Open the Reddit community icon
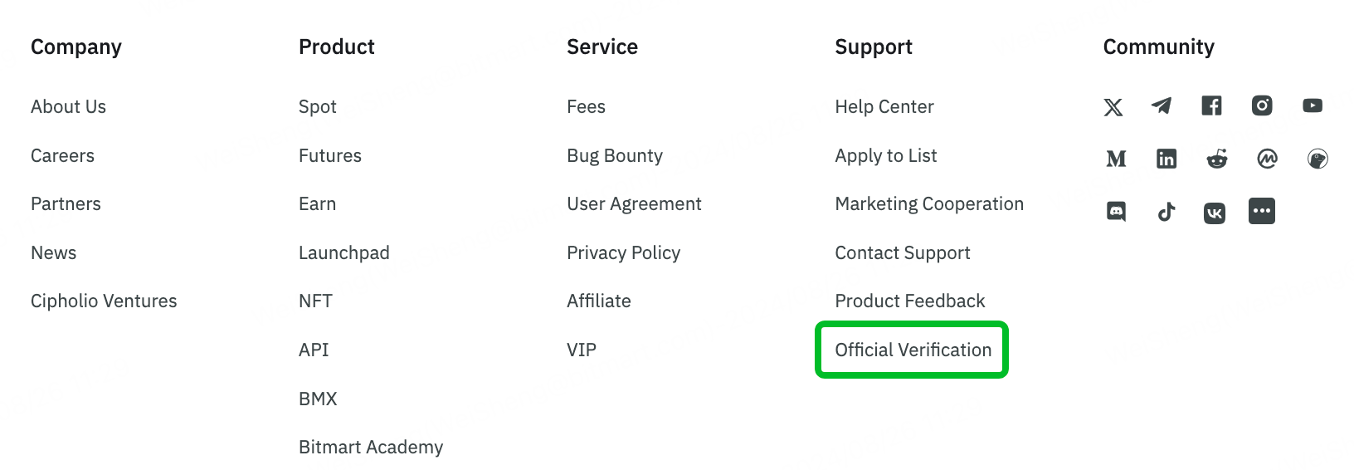Screen dimensions: 1356x471 (x=1217, y=159)
